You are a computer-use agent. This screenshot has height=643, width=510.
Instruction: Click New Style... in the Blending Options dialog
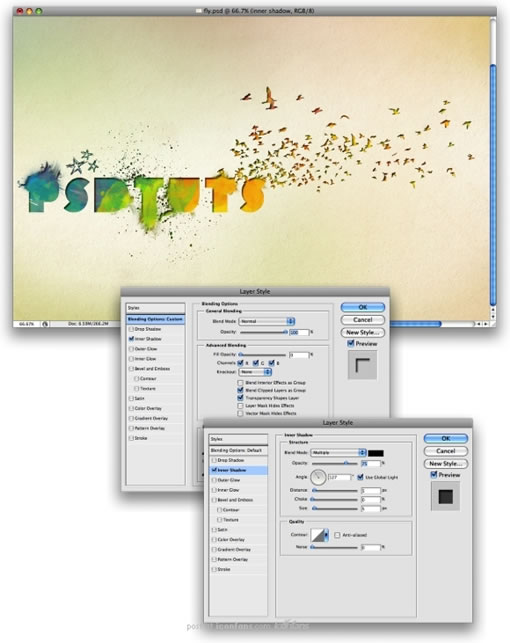click(363, 333)
